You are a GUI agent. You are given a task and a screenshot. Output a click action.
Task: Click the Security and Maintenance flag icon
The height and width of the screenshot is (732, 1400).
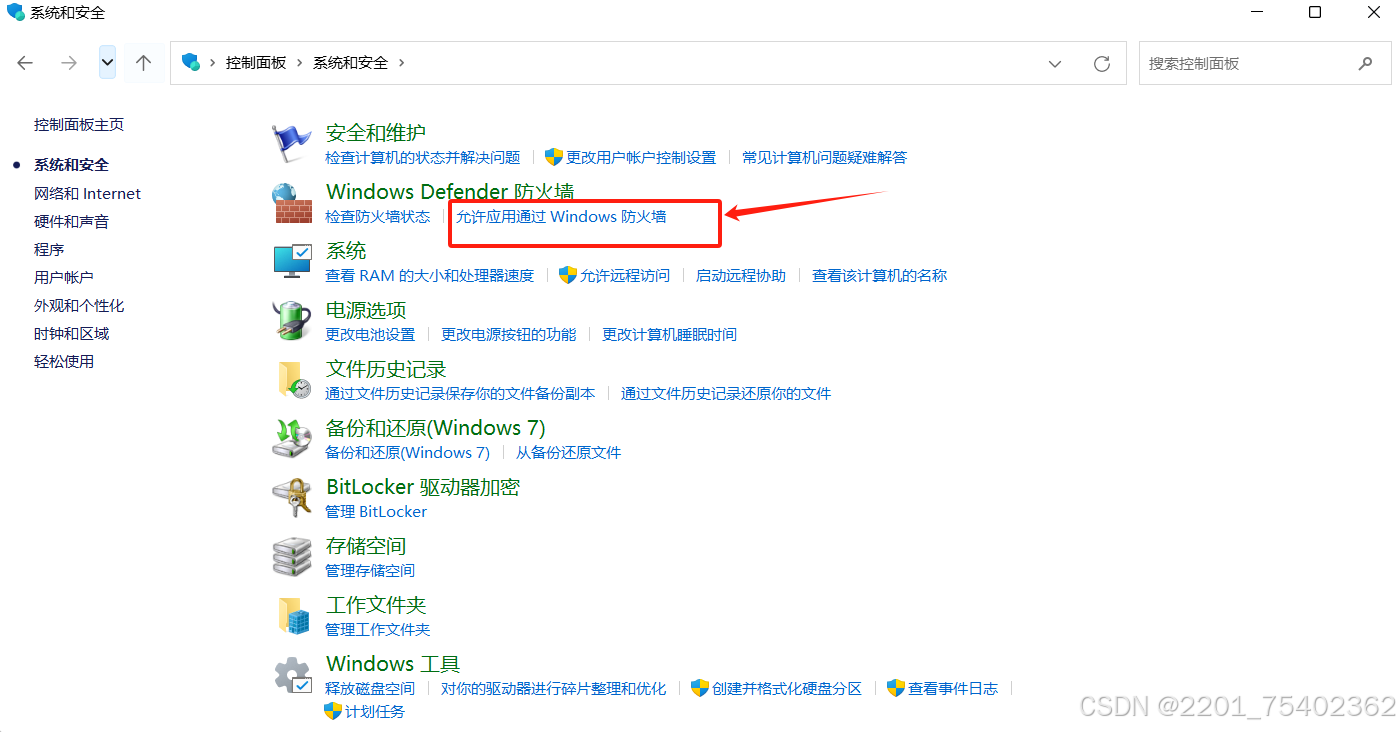coord(292,144)
